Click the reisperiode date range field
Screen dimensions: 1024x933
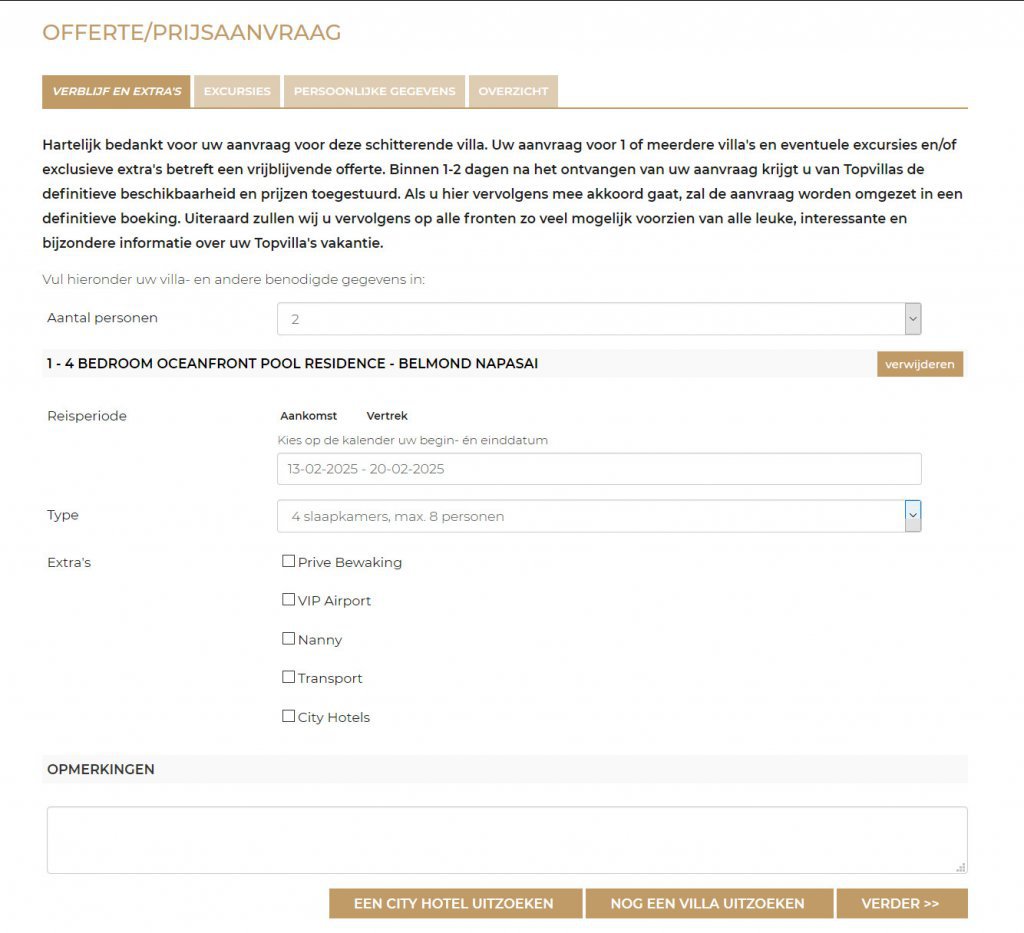(599, 469)
